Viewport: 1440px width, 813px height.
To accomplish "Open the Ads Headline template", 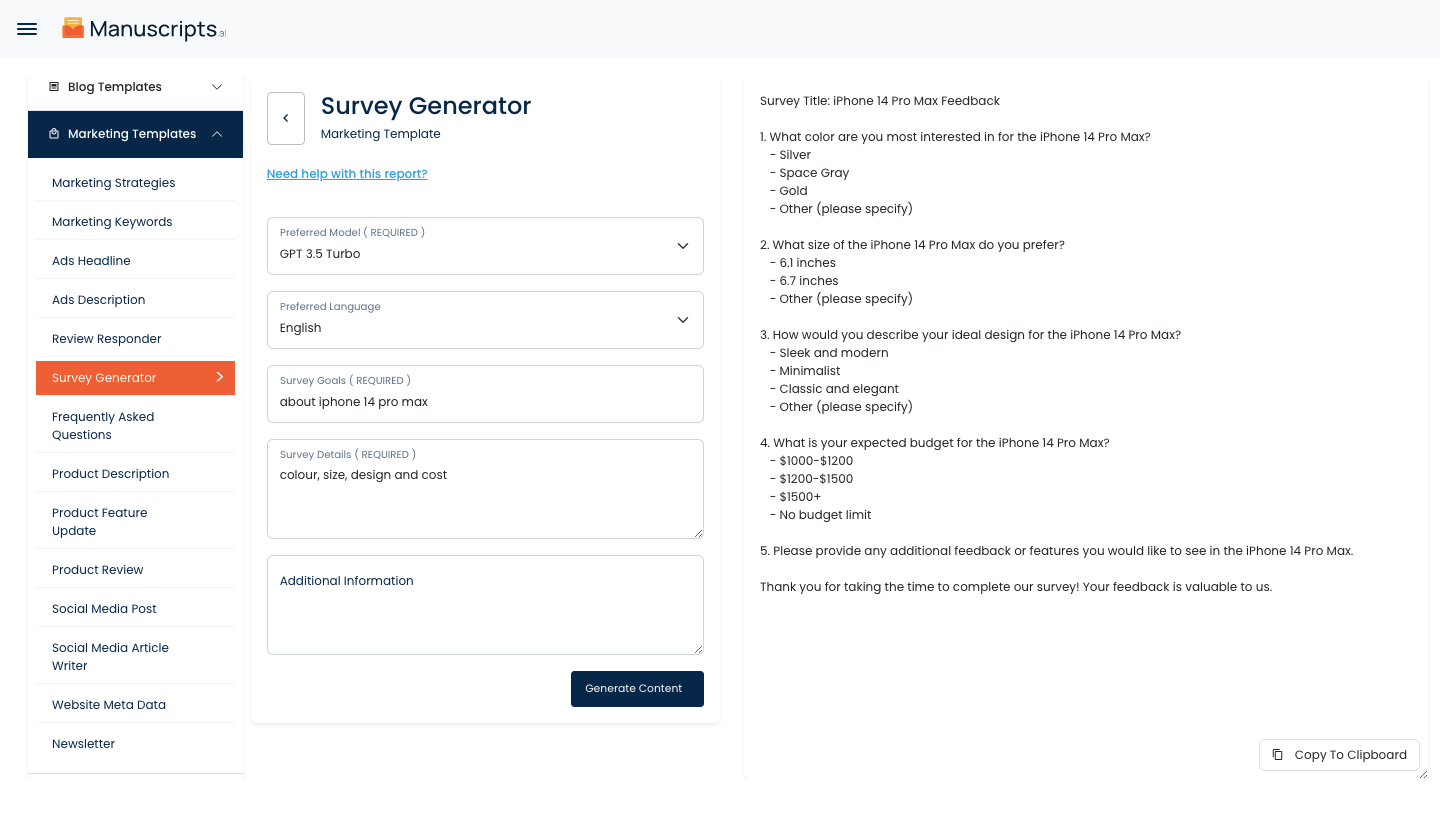I will coord(91,261).
